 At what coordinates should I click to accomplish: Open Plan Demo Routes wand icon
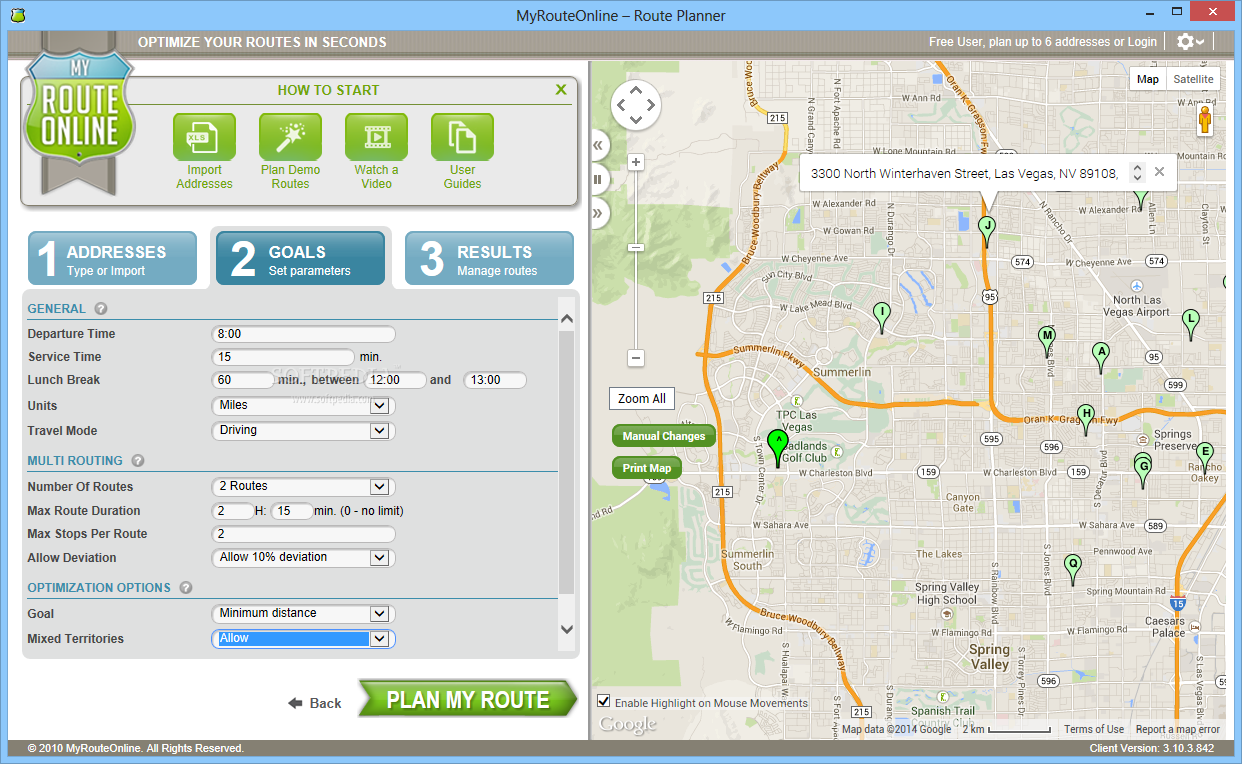point(290,137)
